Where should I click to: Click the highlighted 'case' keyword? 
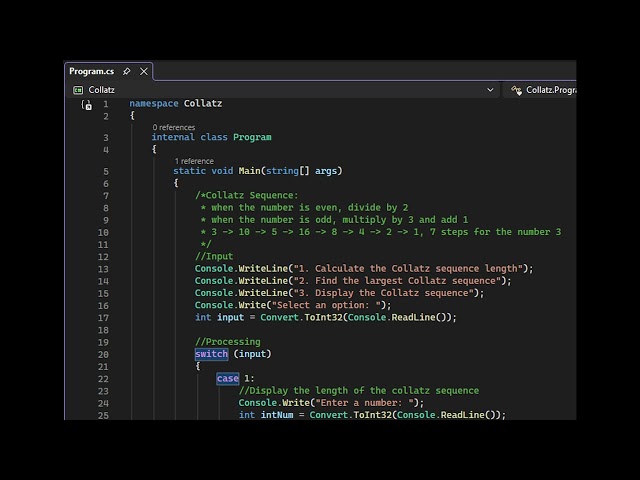click(228, 378)
